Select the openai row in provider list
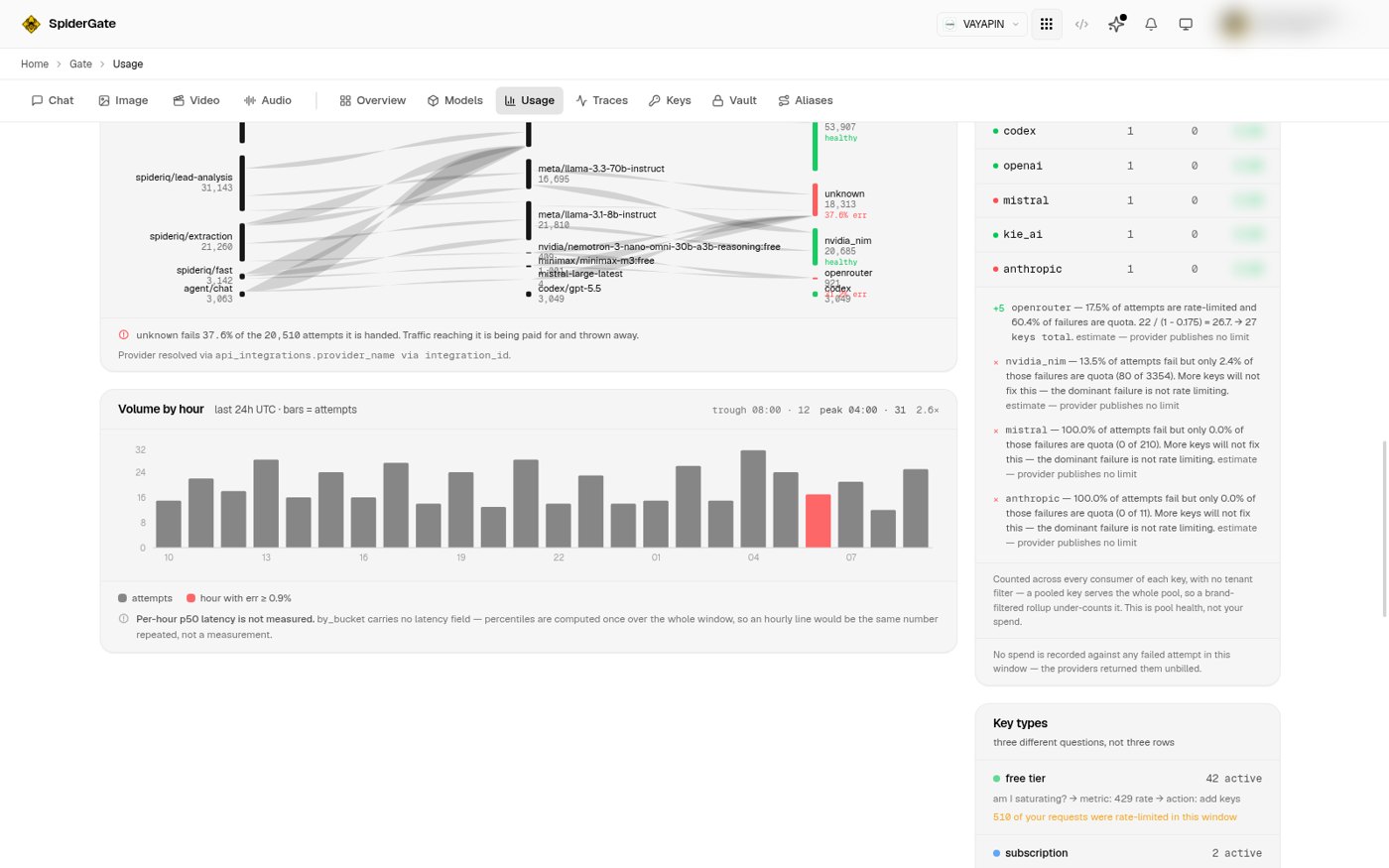This screenshot has height=868, width=1389. tap(1128, 166)
